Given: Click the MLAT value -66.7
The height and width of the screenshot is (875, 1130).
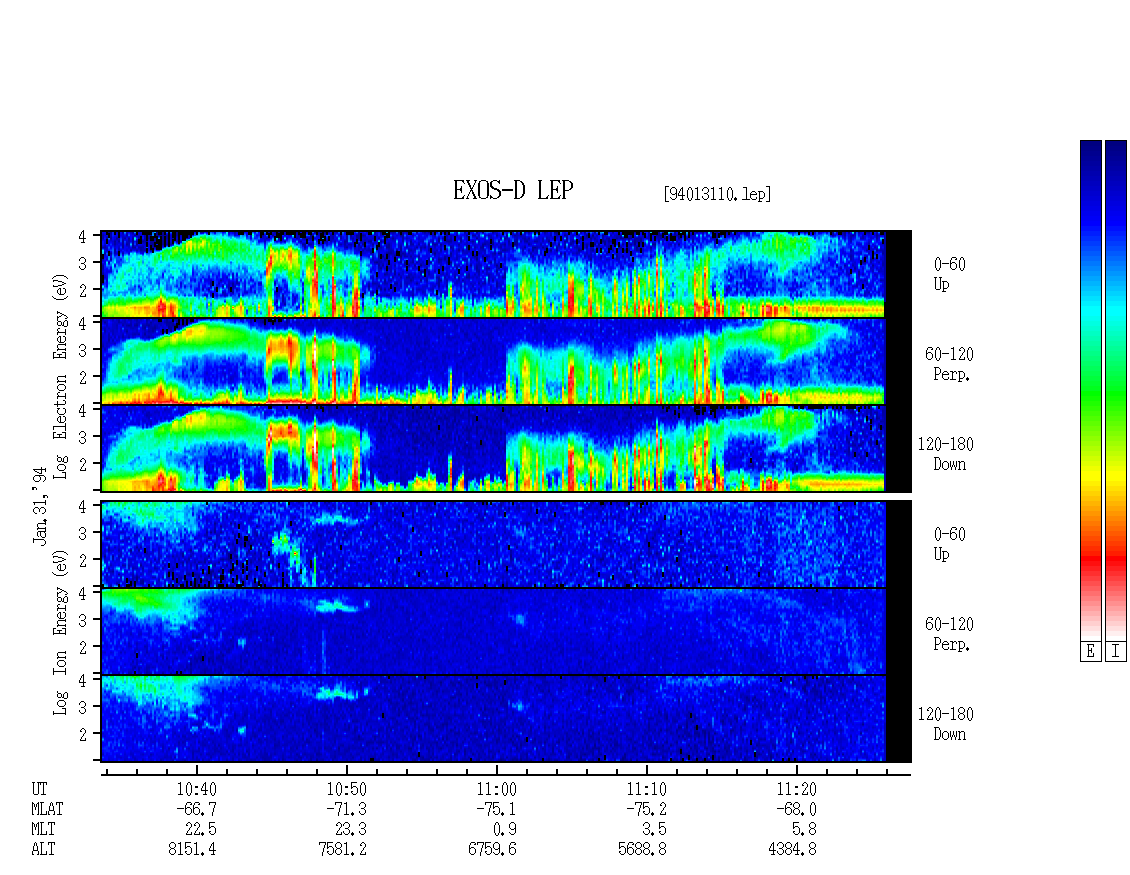Looking at the screenshot, I should point(197,809).
